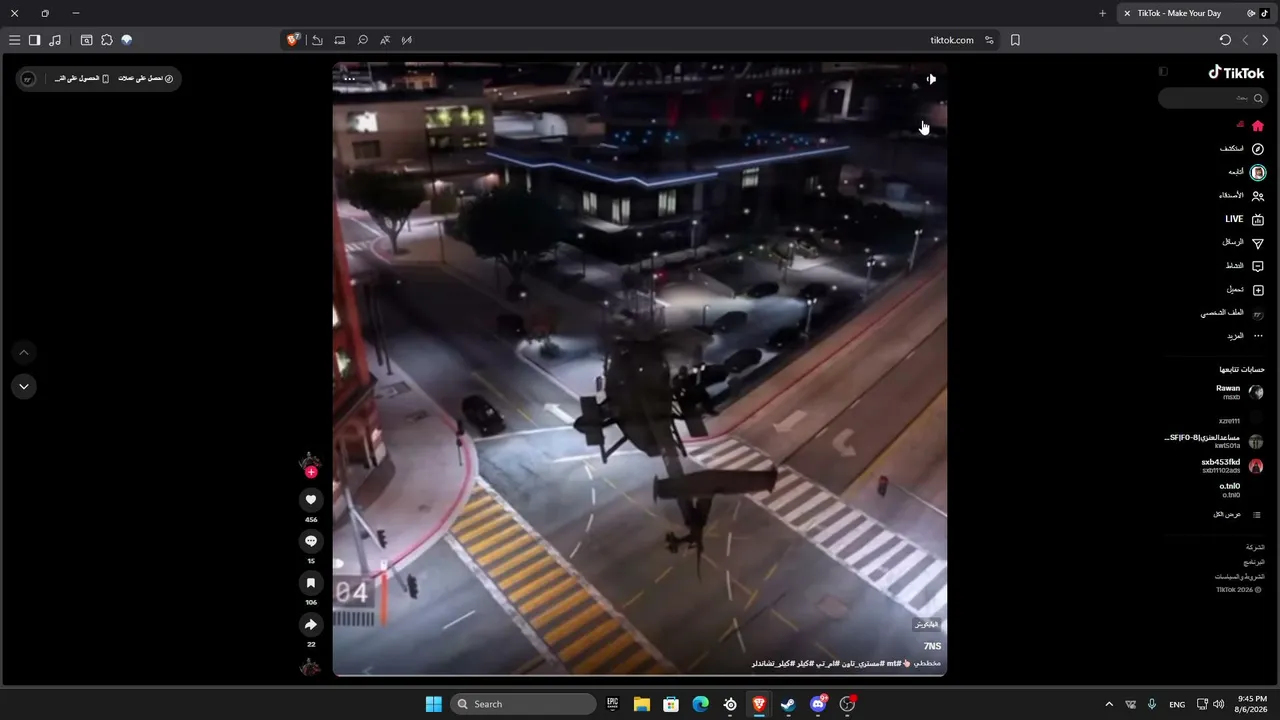
Task: Open the ENG language switcher
Action: click(1177, 704)
